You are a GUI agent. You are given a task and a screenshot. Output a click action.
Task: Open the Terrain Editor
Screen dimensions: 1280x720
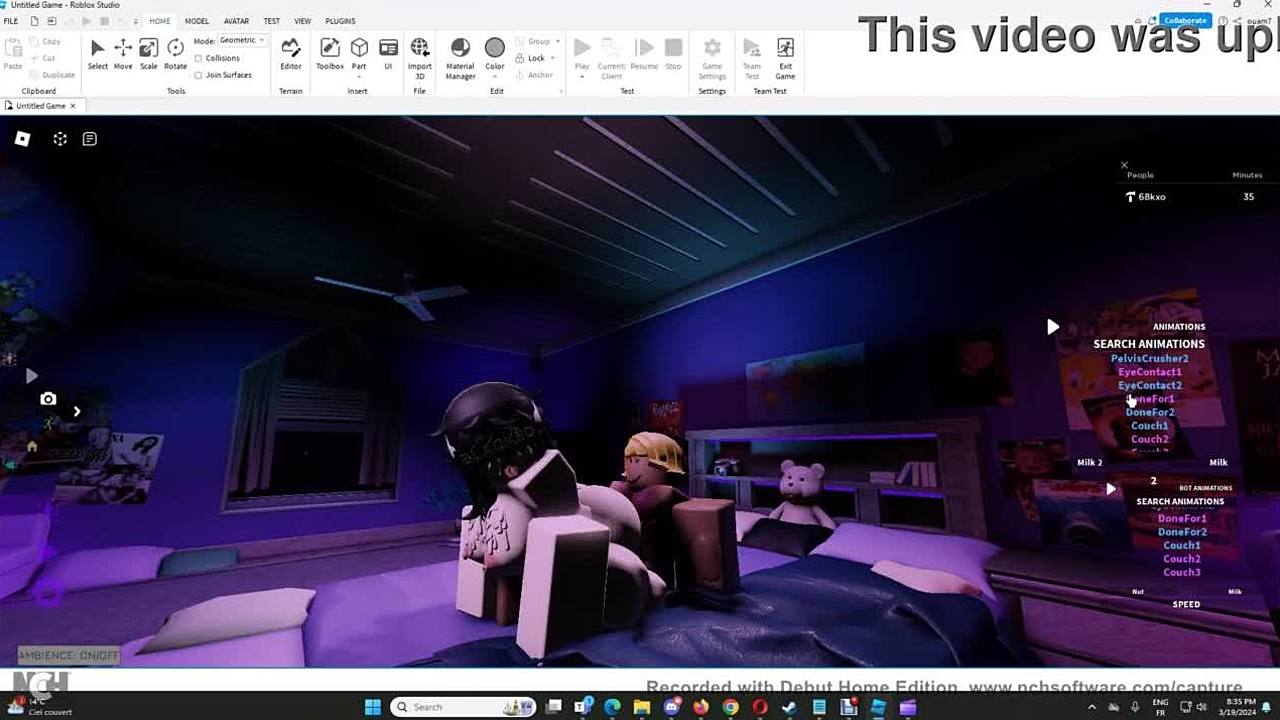[290, 53]
